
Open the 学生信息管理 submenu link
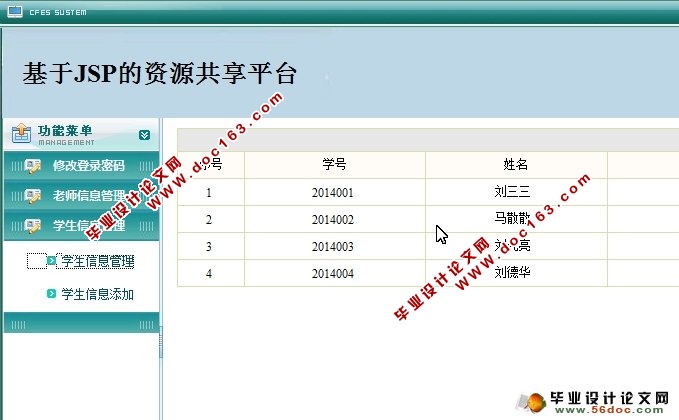(97, 261)
